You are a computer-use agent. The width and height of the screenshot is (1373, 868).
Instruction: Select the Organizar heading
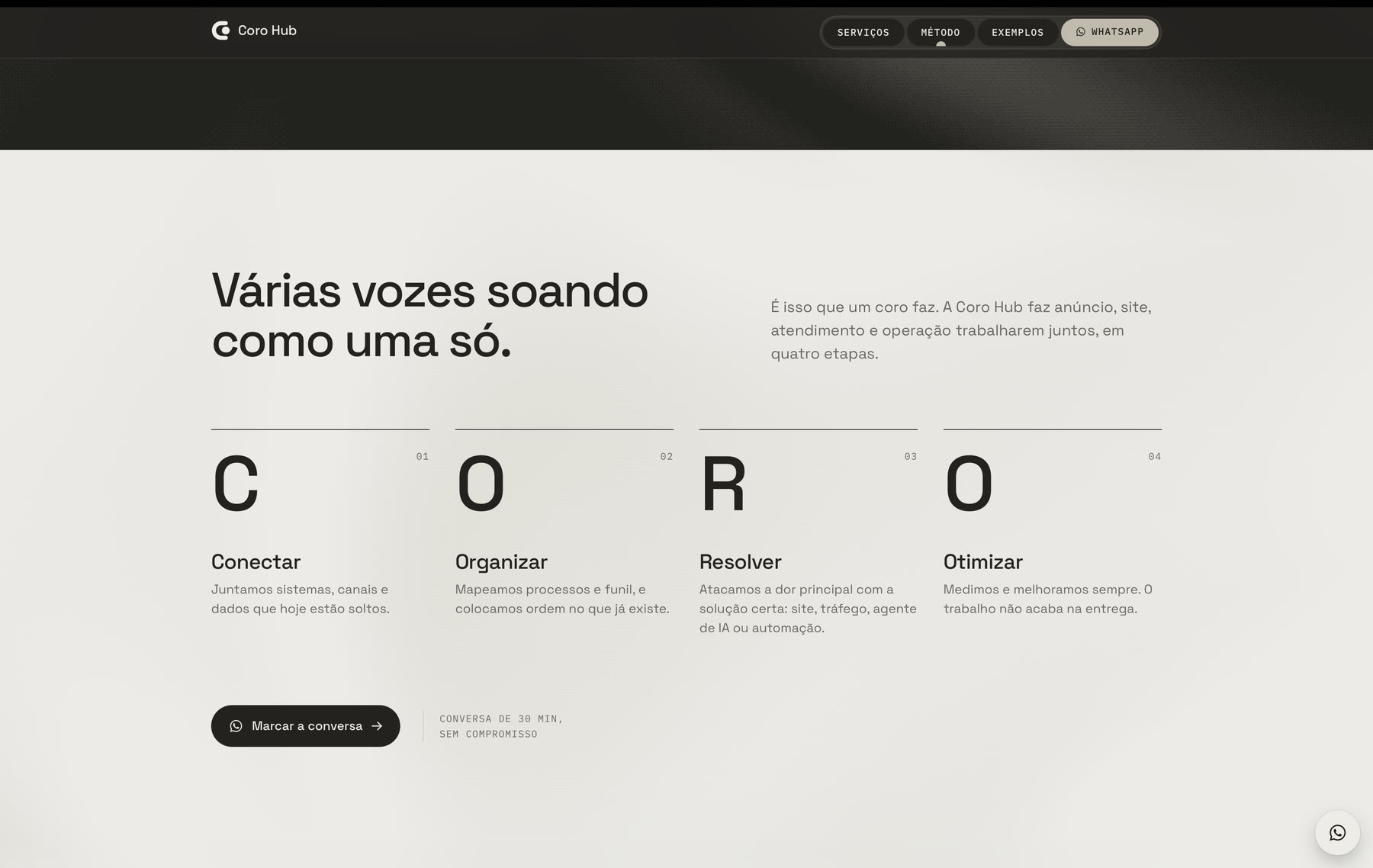click(501, 562)
